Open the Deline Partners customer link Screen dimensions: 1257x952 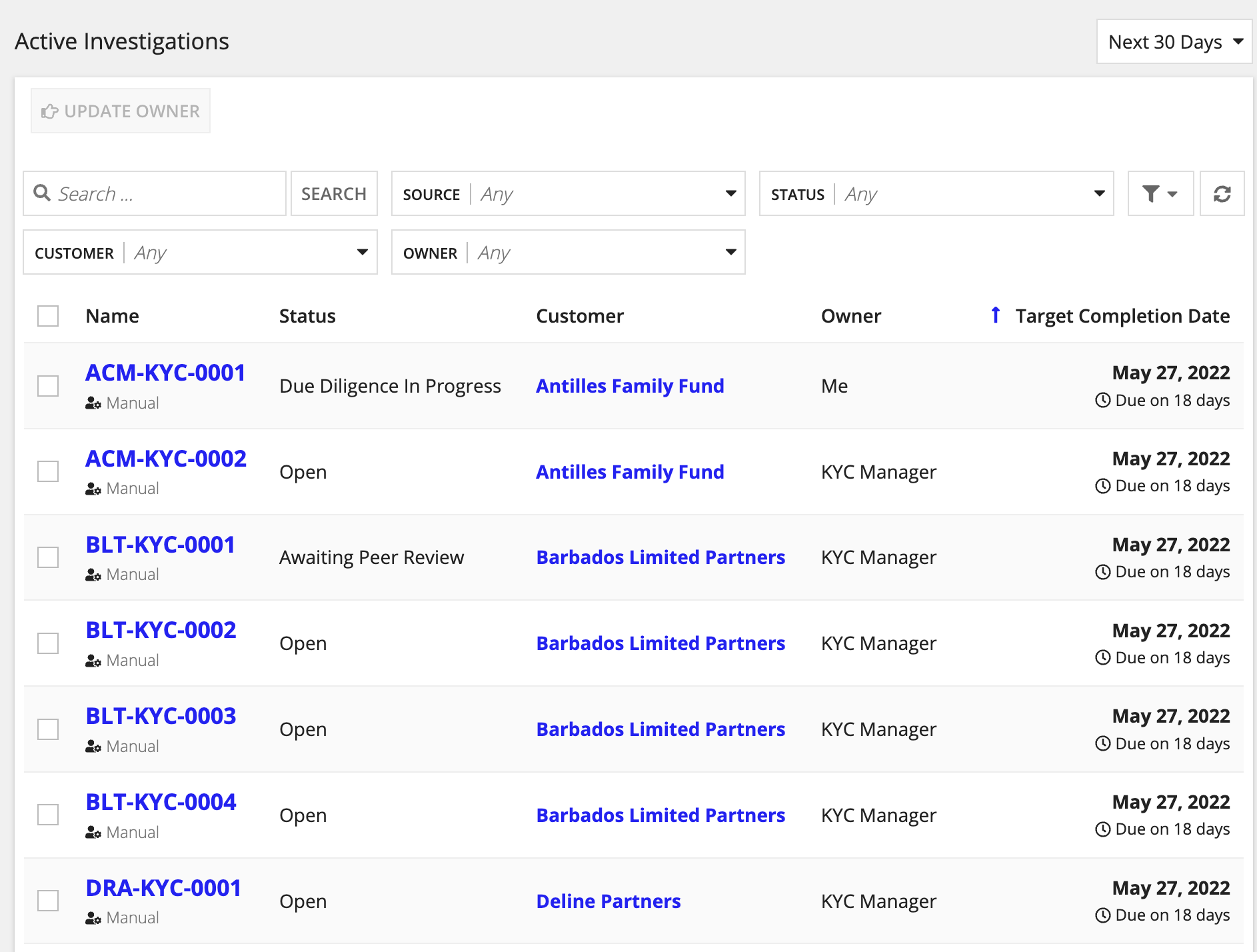coord(609,901)
